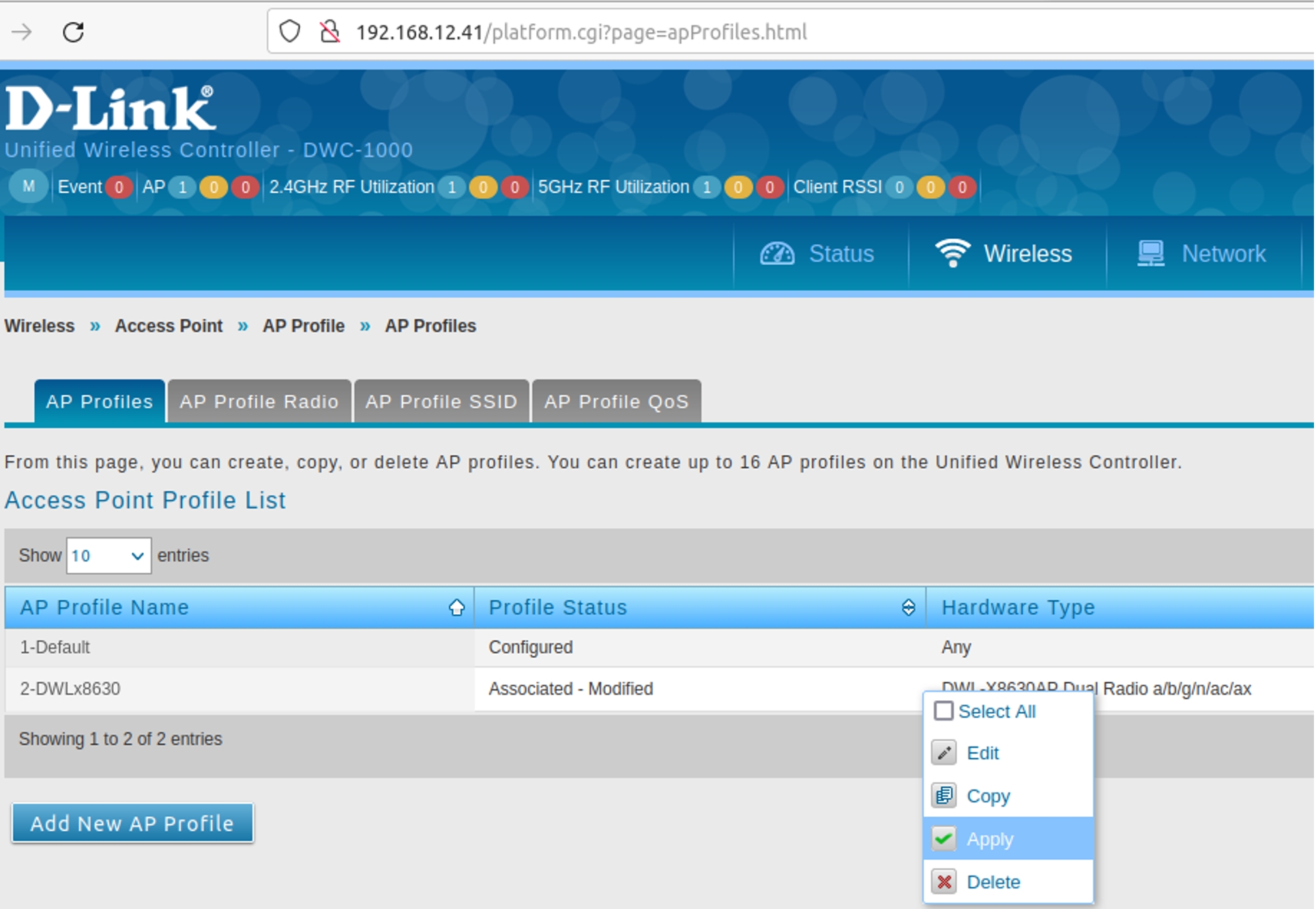Sort by Profile Status column arrows

908,607
